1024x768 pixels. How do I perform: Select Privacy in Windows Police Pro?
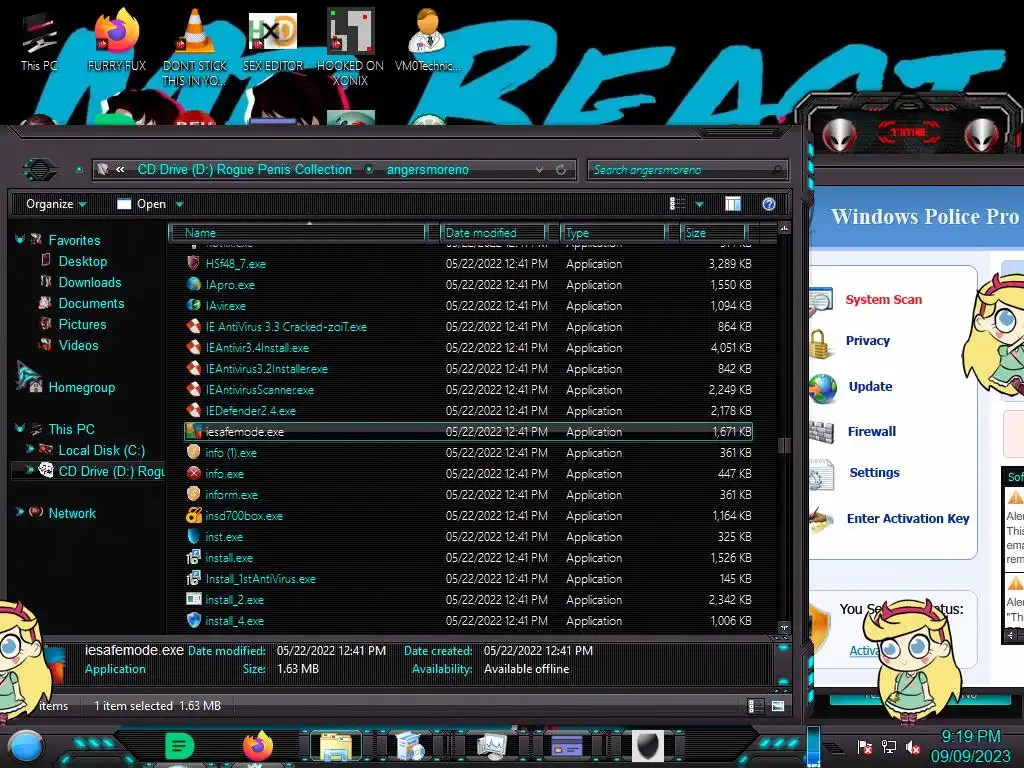click(x=867, y=341)
